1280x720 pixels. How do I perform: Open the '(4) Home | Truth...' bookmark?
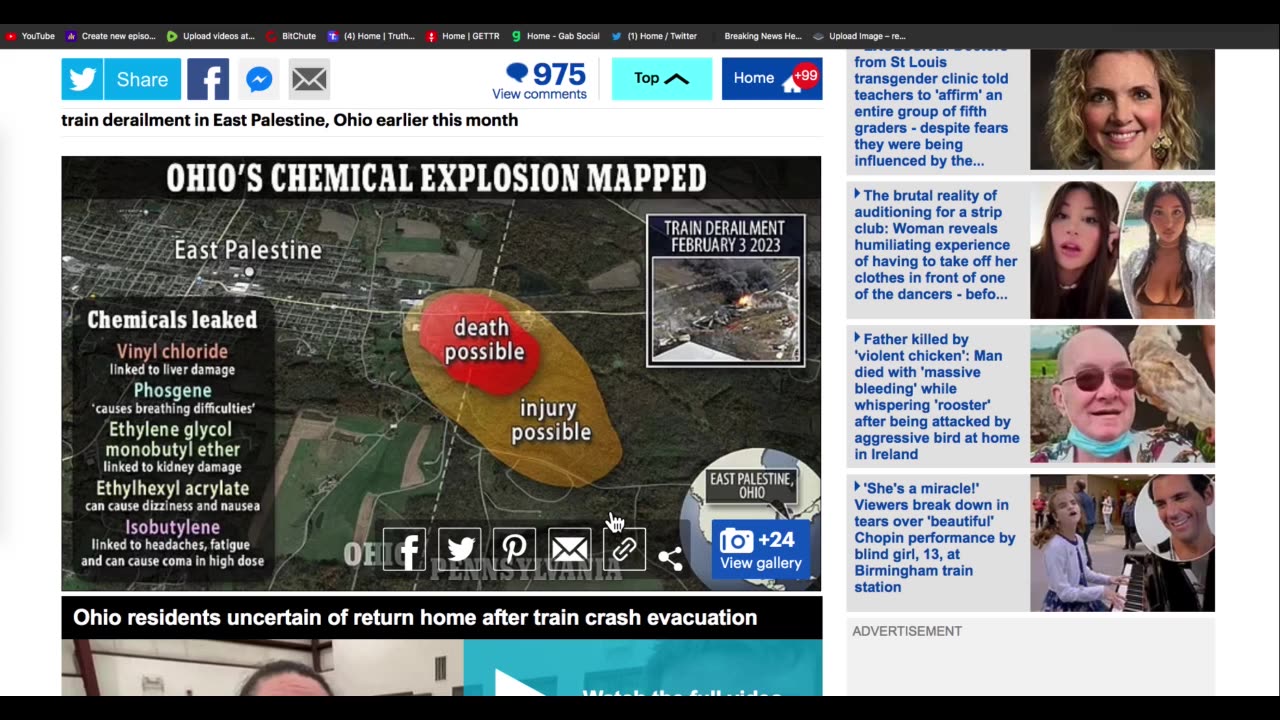pyautogui.click(x=371, y=36)
